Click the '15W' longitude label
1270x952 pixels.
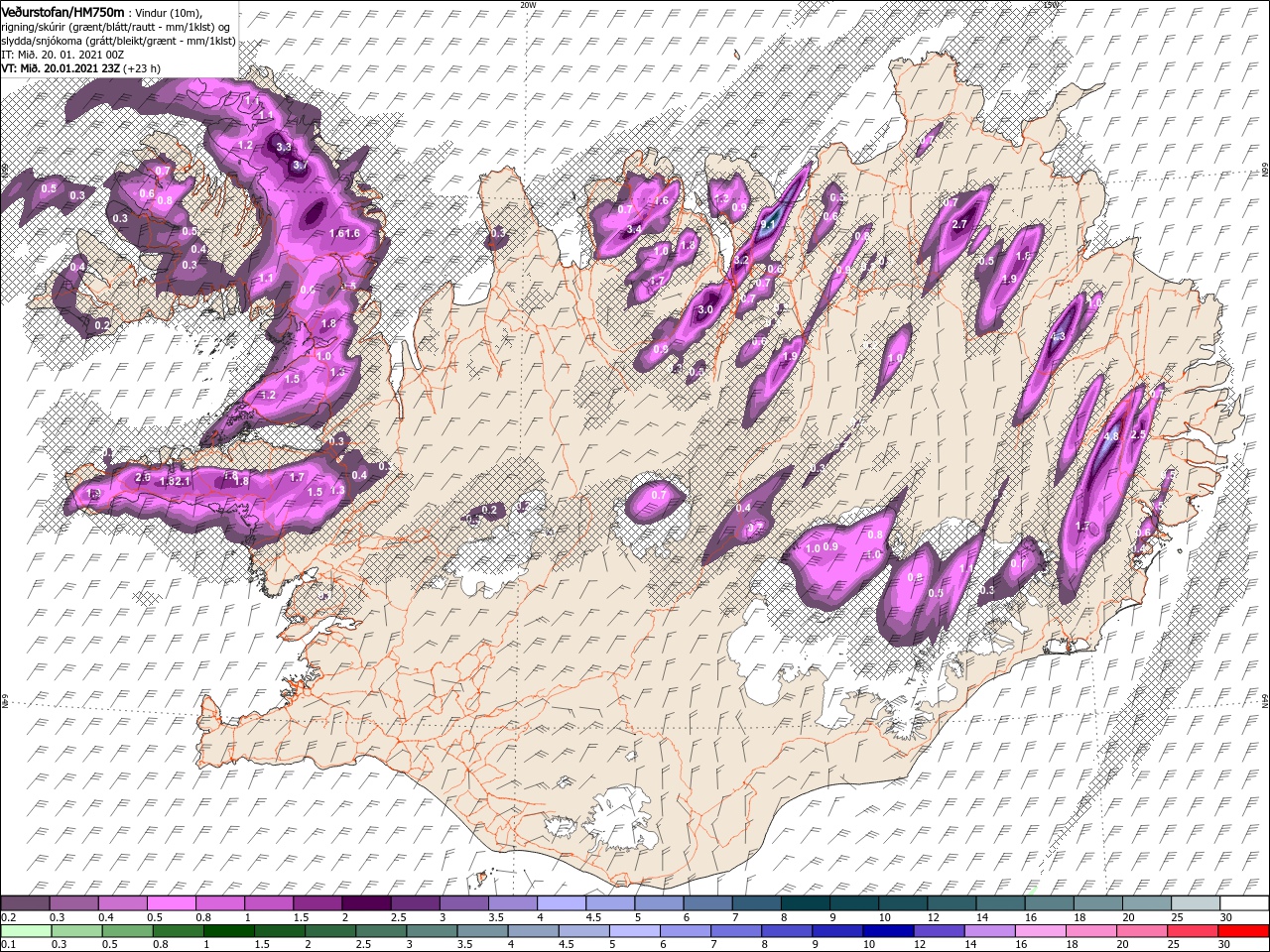pos(1052,5)
